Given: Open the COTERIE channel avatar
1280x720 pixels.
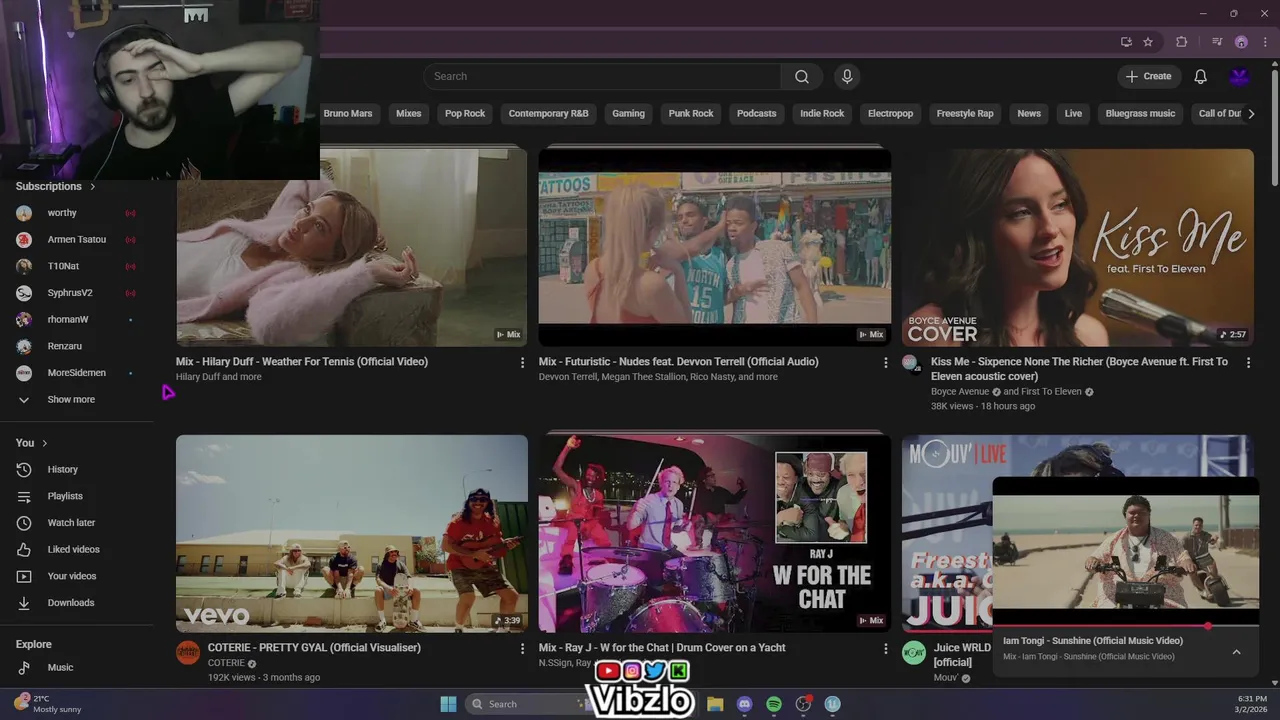Looking at the screenshot, I should click(x=188, y=653).
